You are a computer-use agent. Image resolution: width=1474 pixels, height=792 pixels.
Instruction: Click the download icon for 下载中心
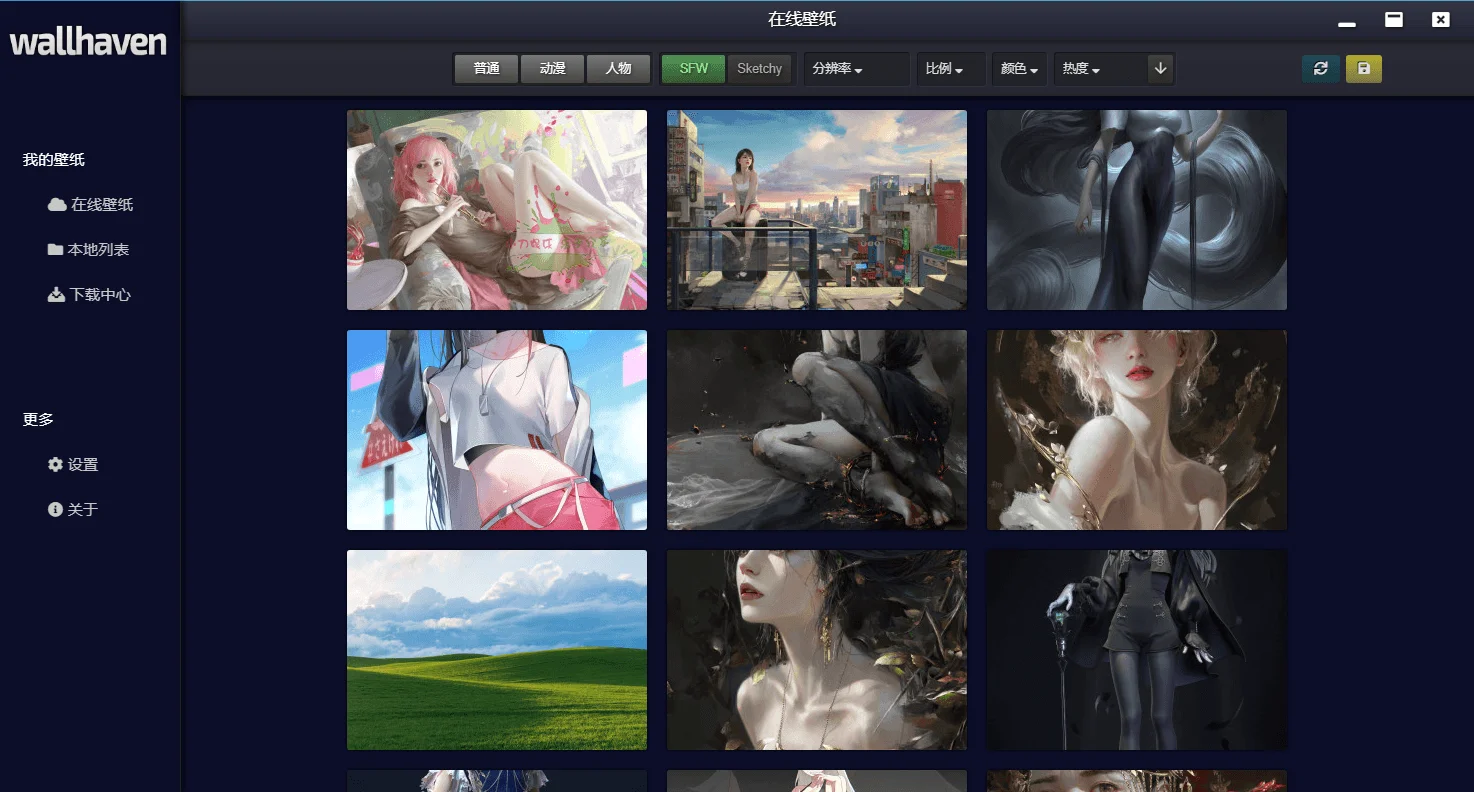55,294
